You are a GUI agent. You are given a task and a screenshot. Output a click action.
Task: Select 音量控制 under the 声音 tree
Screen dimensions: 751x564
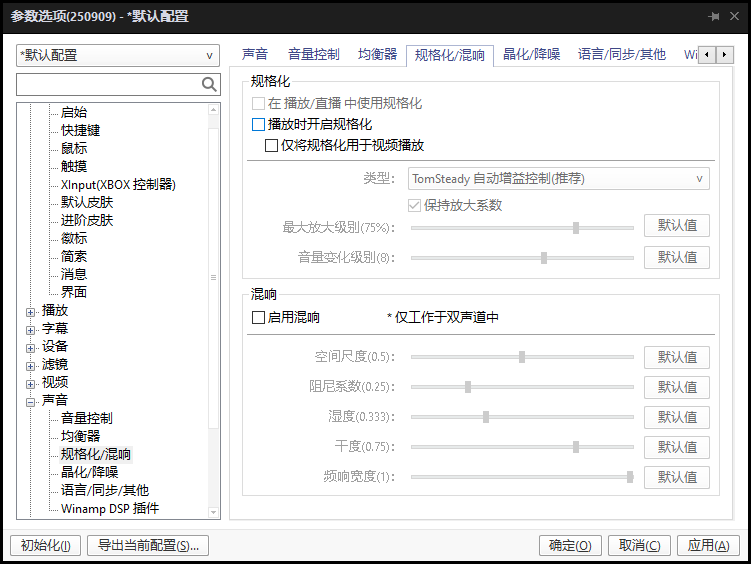point(87,419)
